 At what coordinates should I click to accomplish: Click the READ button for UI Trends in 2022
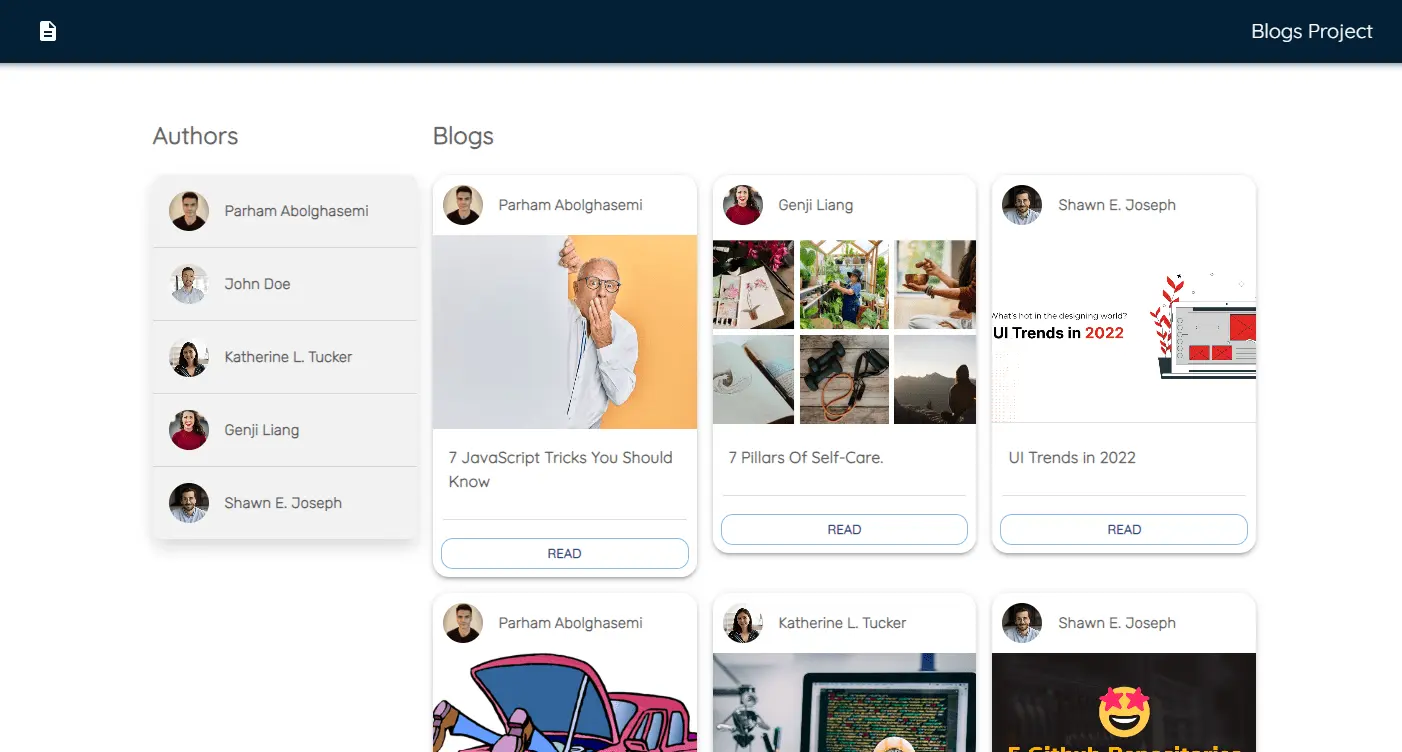point(1124,529)
